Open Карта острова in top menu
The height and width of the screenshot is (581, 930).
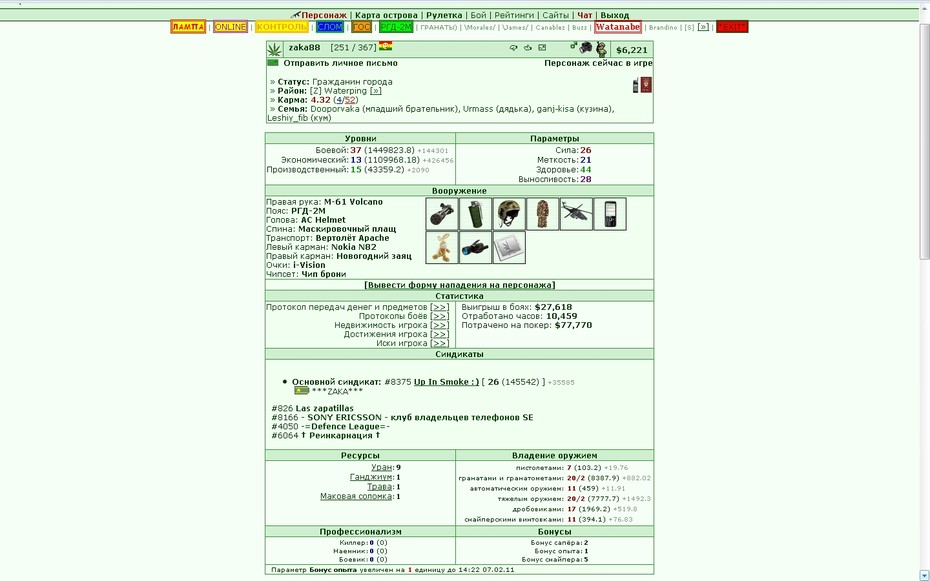[386, 15]
